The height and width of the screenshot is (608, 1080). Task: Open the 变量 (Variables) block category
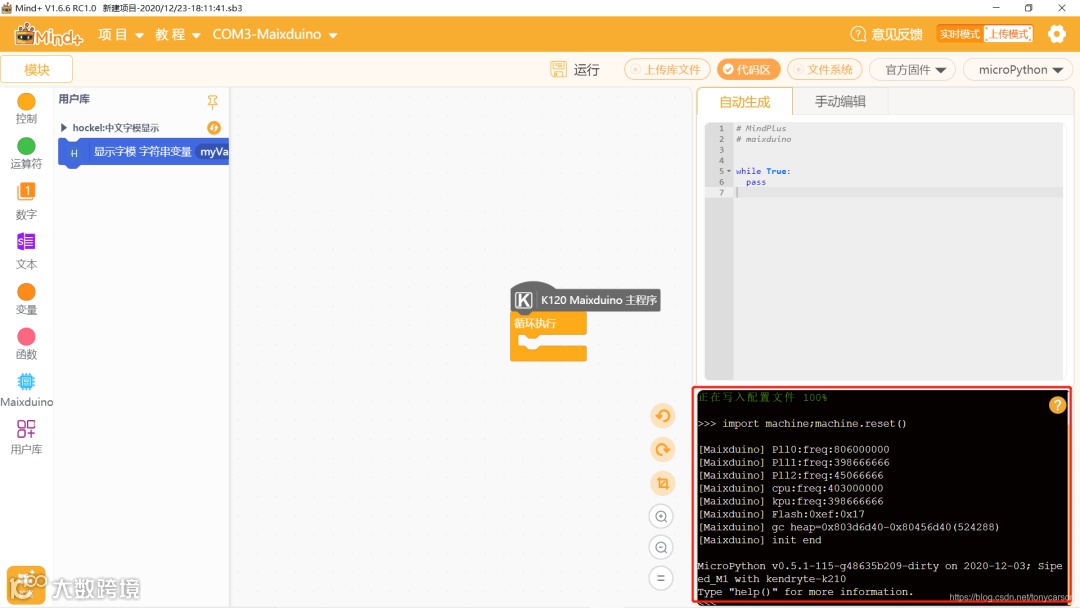(x=26, y=299)
